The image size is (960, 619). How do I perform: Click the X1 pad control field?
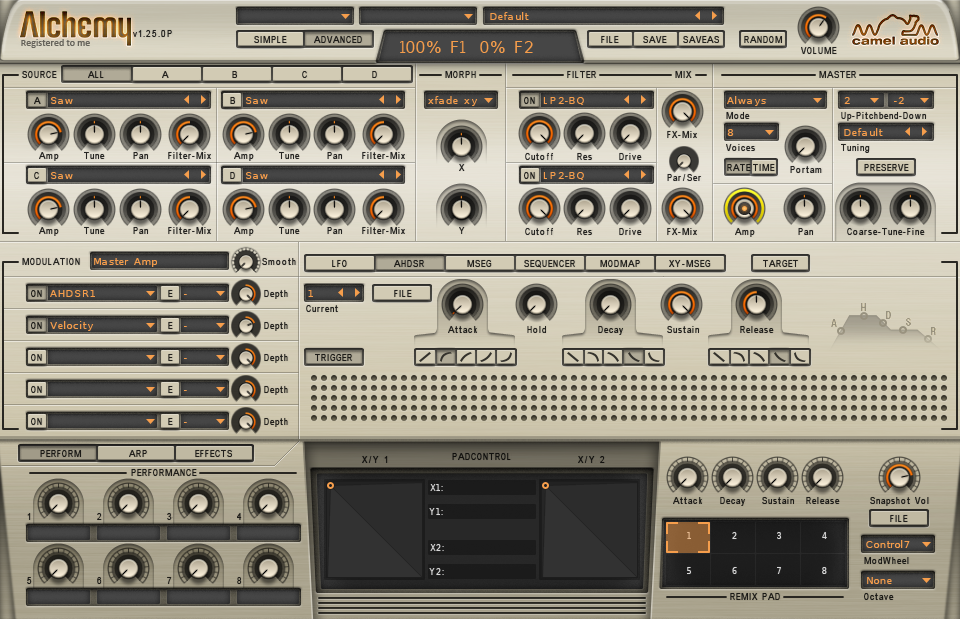481,488
